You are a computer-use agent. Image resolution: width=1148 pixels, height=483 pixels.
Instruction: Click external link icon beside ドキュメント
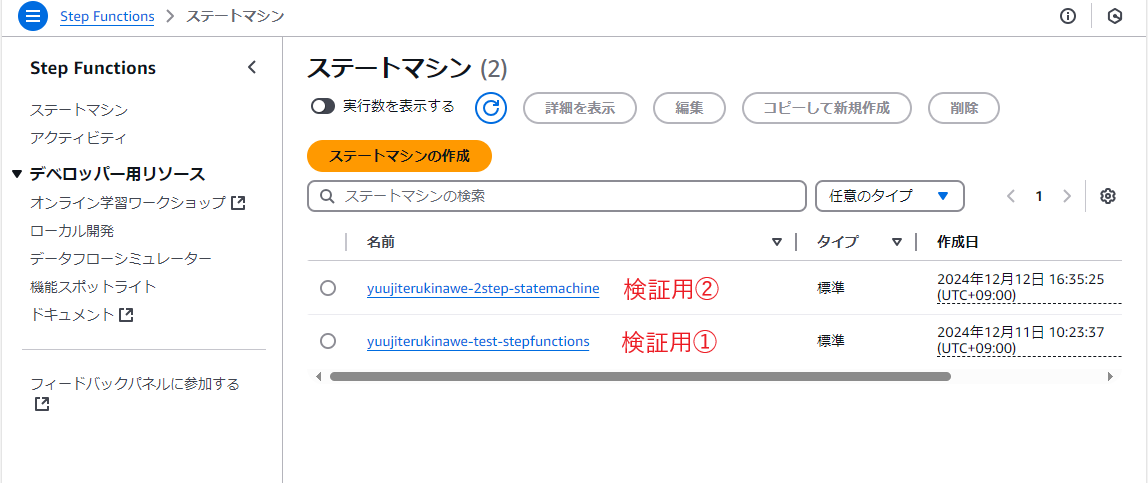(126, 315)
